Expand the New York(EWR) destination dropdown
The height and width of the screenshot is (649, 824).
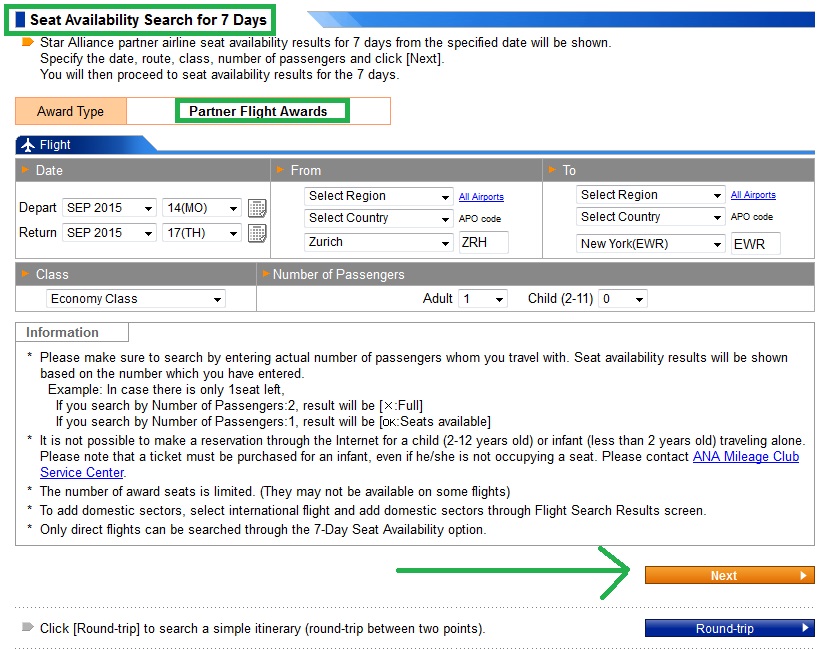[x=650, y=243]
